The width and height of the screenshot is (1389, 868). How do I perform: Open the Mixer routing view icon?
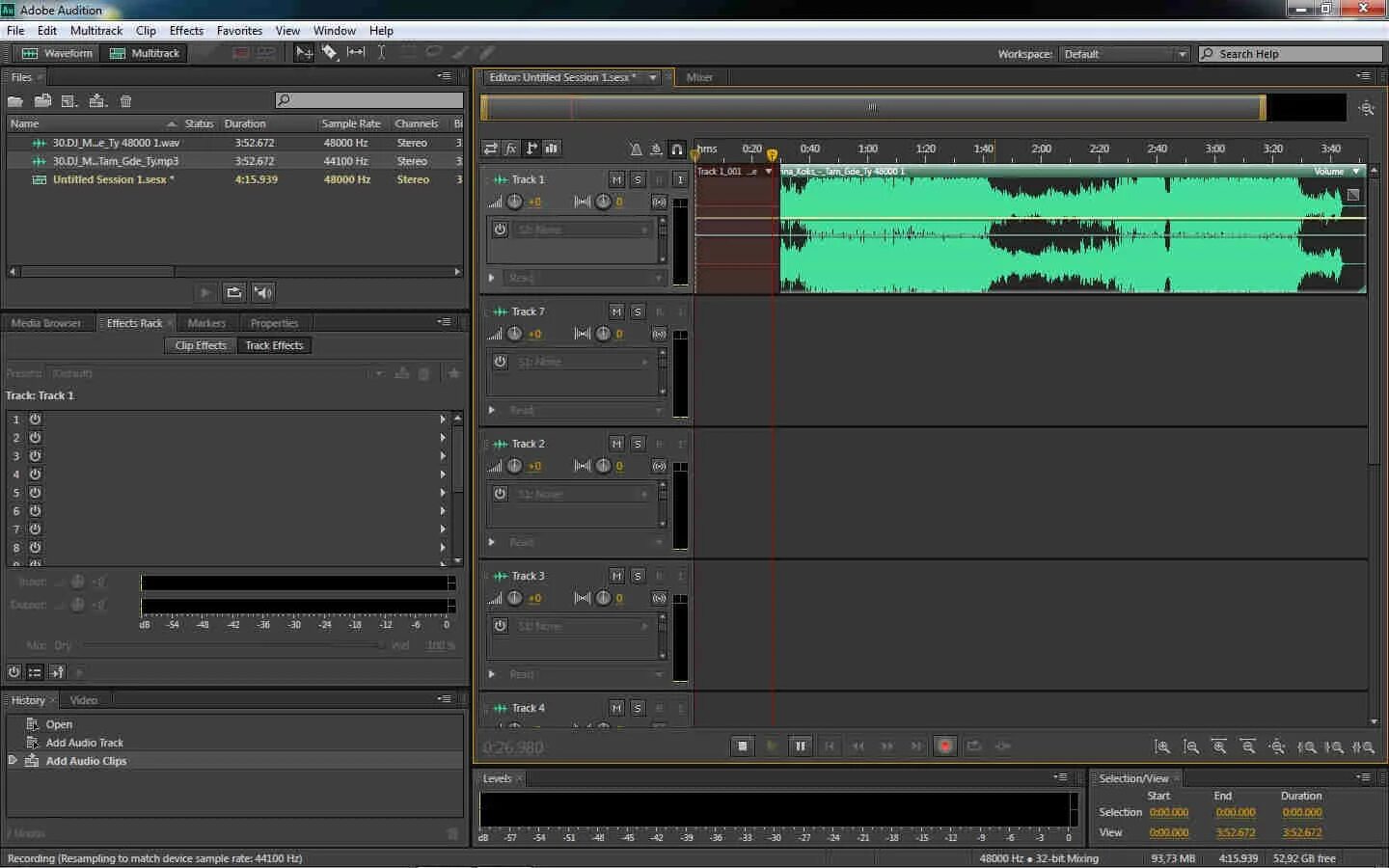coord(490,149)
